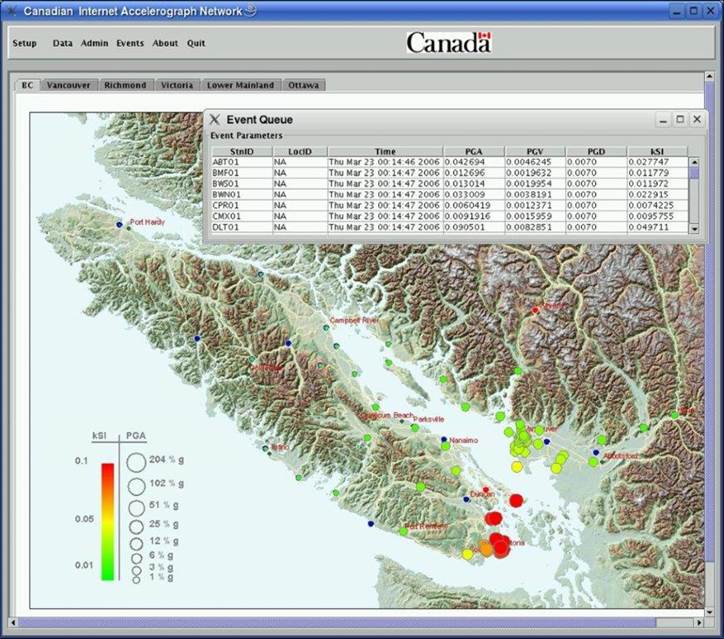Sort table by PGD column header
This screenshot has width=724, height=639.
point(596,151)
